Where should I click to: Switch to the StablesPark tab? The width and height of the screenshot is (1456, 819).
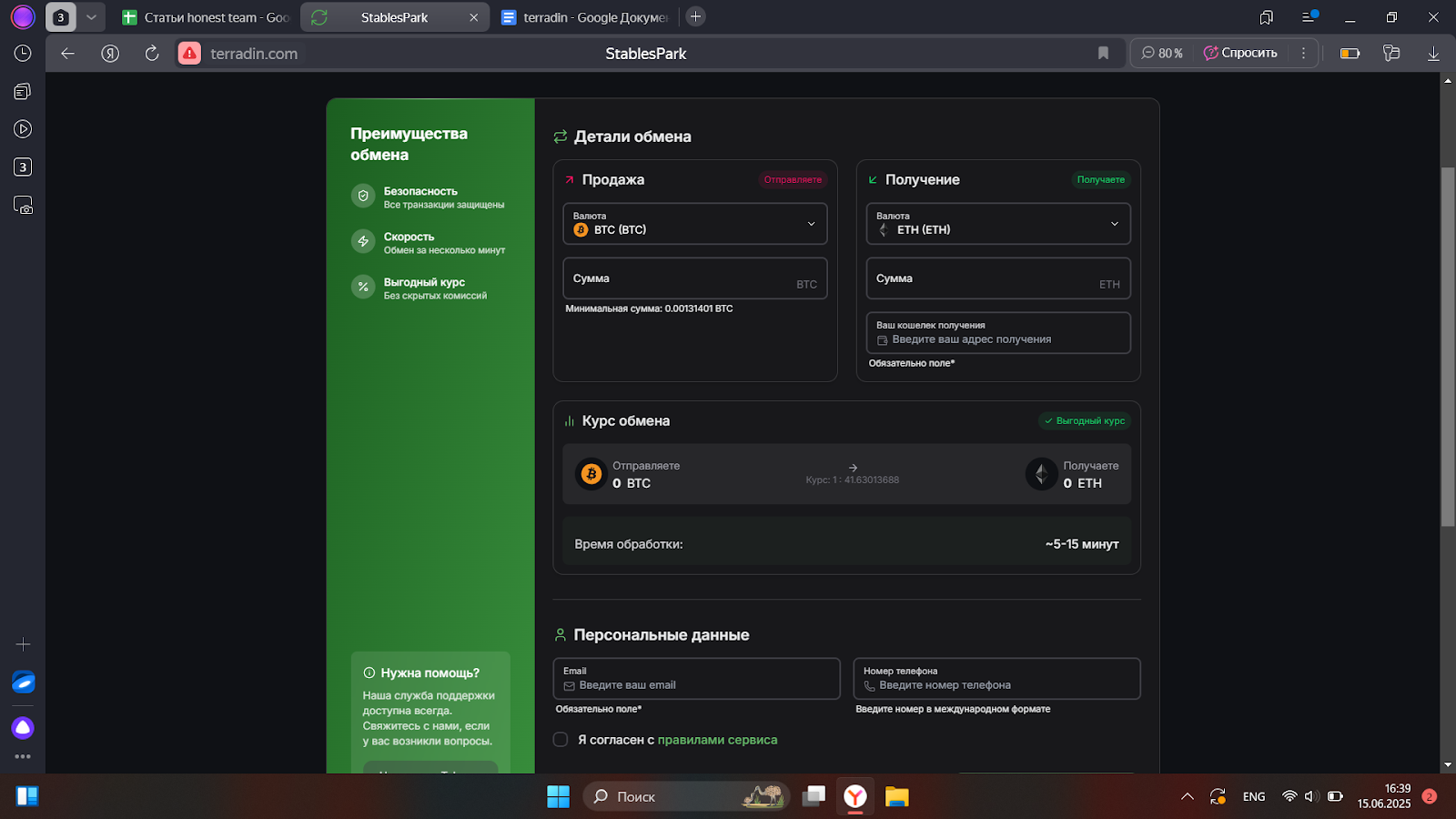point(394,17)
